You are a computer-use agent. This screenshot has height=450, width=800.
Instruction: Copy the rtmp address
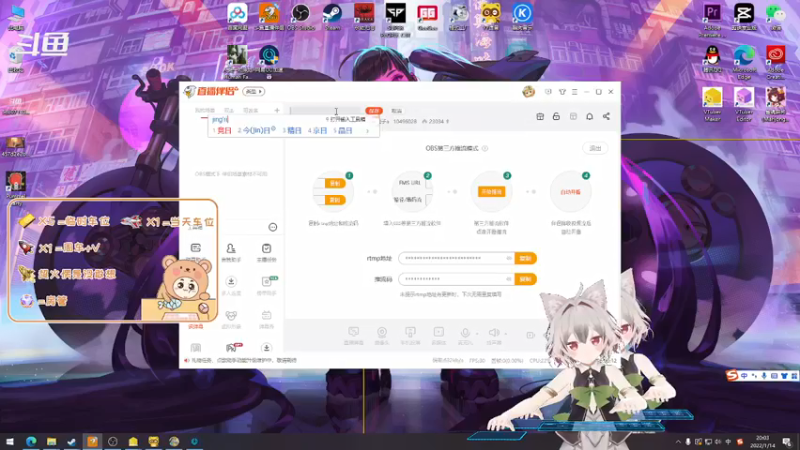coord(526,258)
